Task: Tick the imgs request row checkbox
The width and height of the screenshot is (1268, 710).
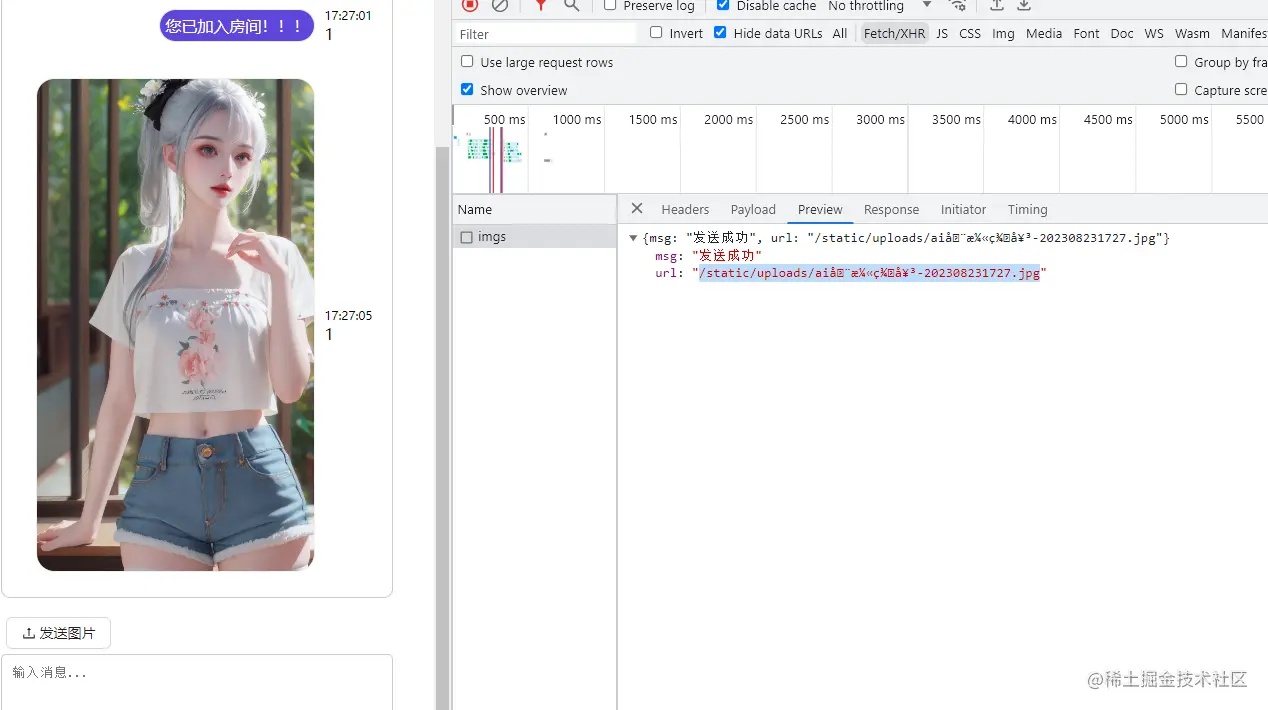Action: click(467, 238)
